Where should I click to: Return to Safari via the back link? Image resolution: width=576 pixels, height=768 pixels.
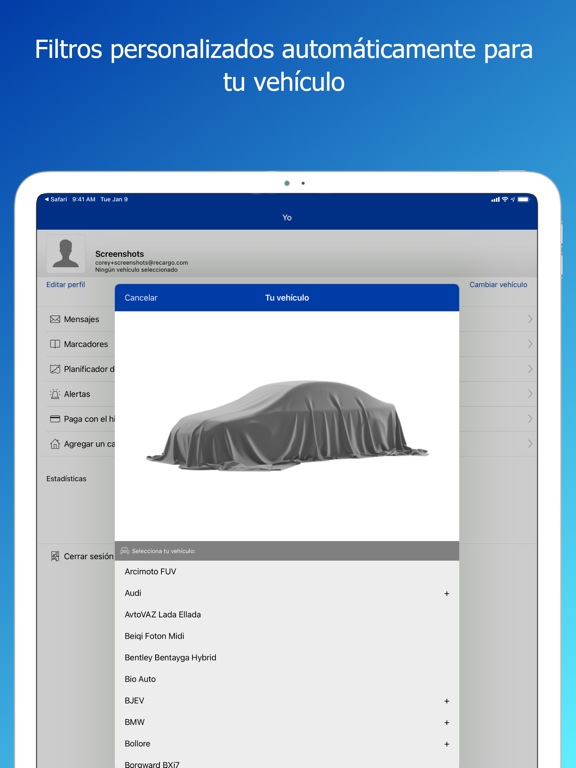(x=56, y=199)
